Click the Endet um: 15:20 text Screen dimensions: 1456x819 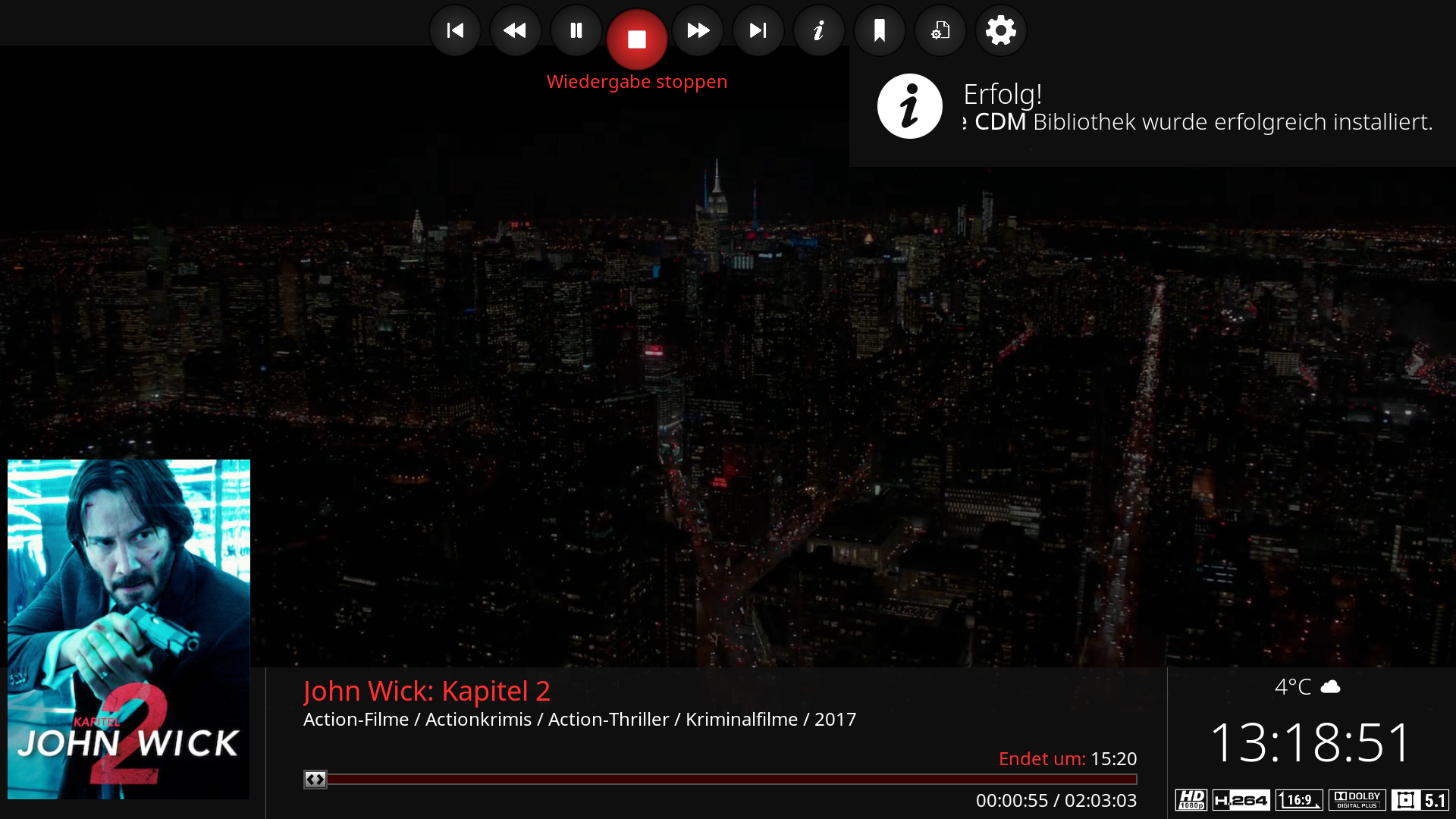point(1068,758)
